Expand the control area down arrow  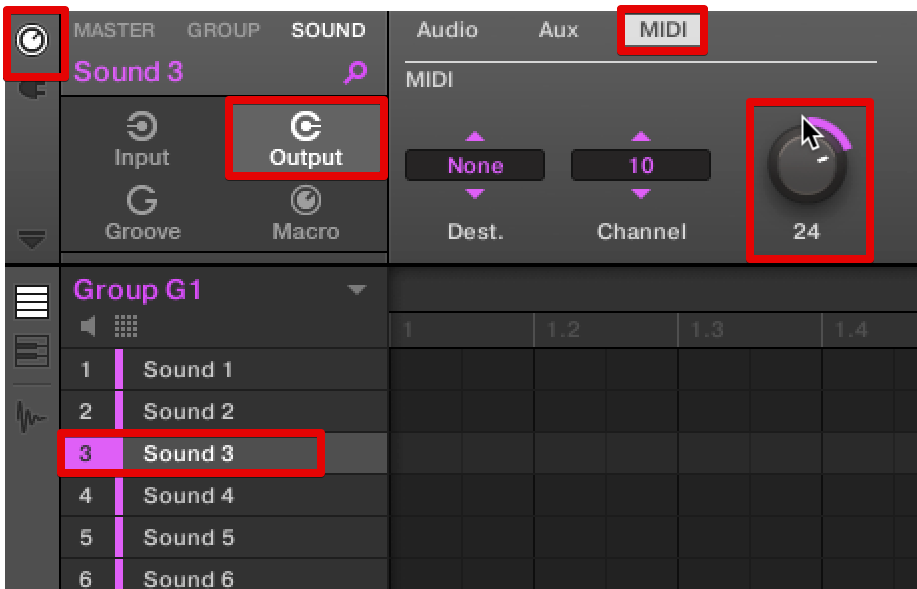(x=32, y=238)
